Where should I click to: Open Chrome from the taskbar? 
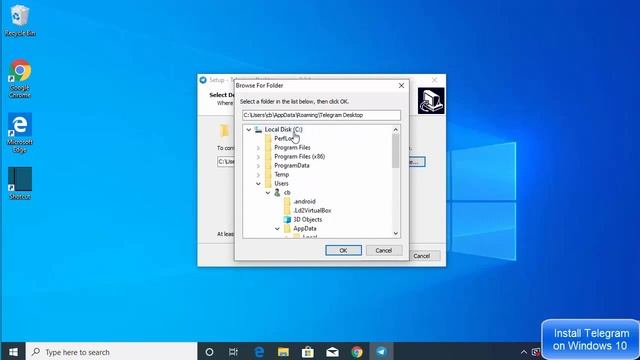(x=357, y=352)
